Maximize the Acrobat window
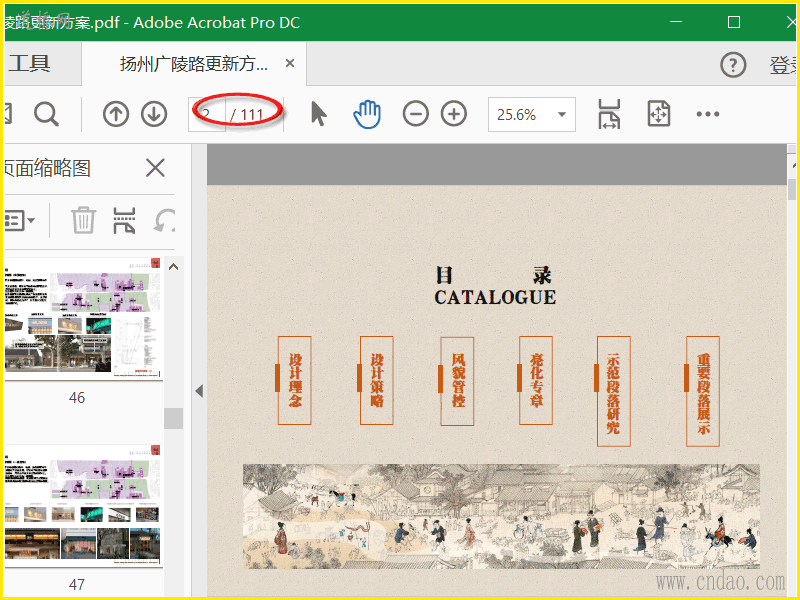This screenshot has height=600, width=800. [x=734, y=22]
